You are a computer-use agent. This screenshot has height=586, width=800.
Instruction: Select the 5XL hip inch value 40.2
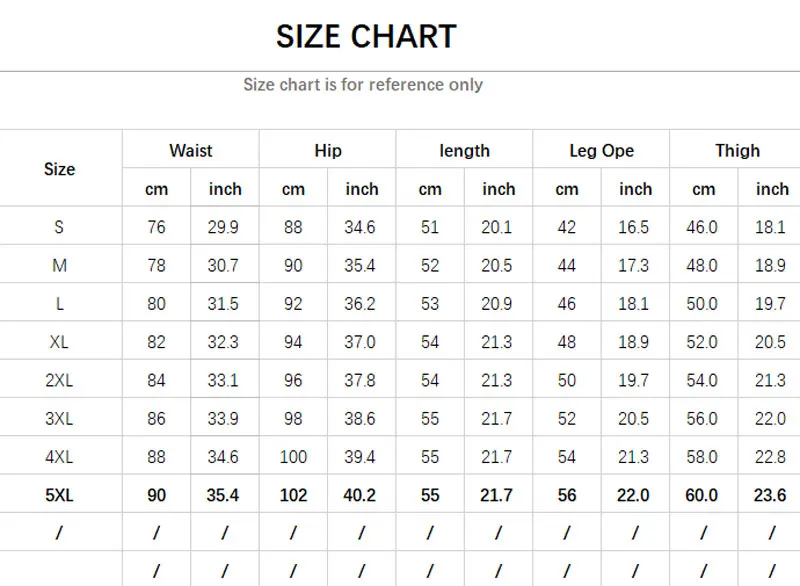(361, 495)
